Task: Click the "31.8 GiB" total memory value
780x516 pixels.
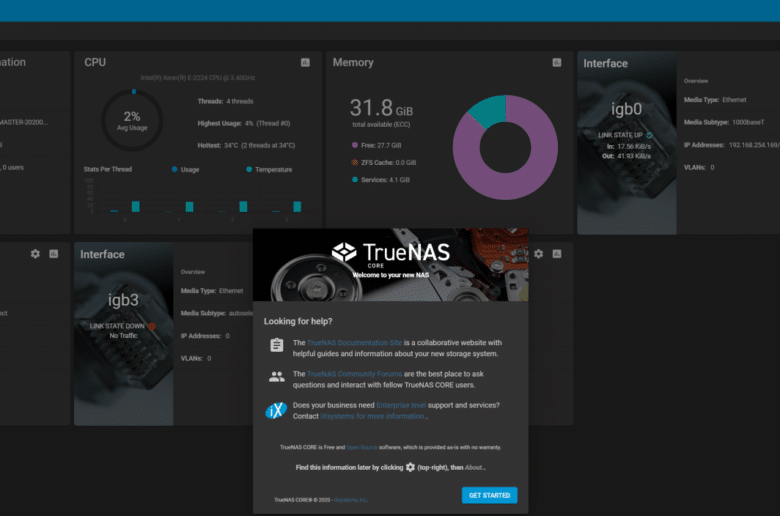Action: 381,107
